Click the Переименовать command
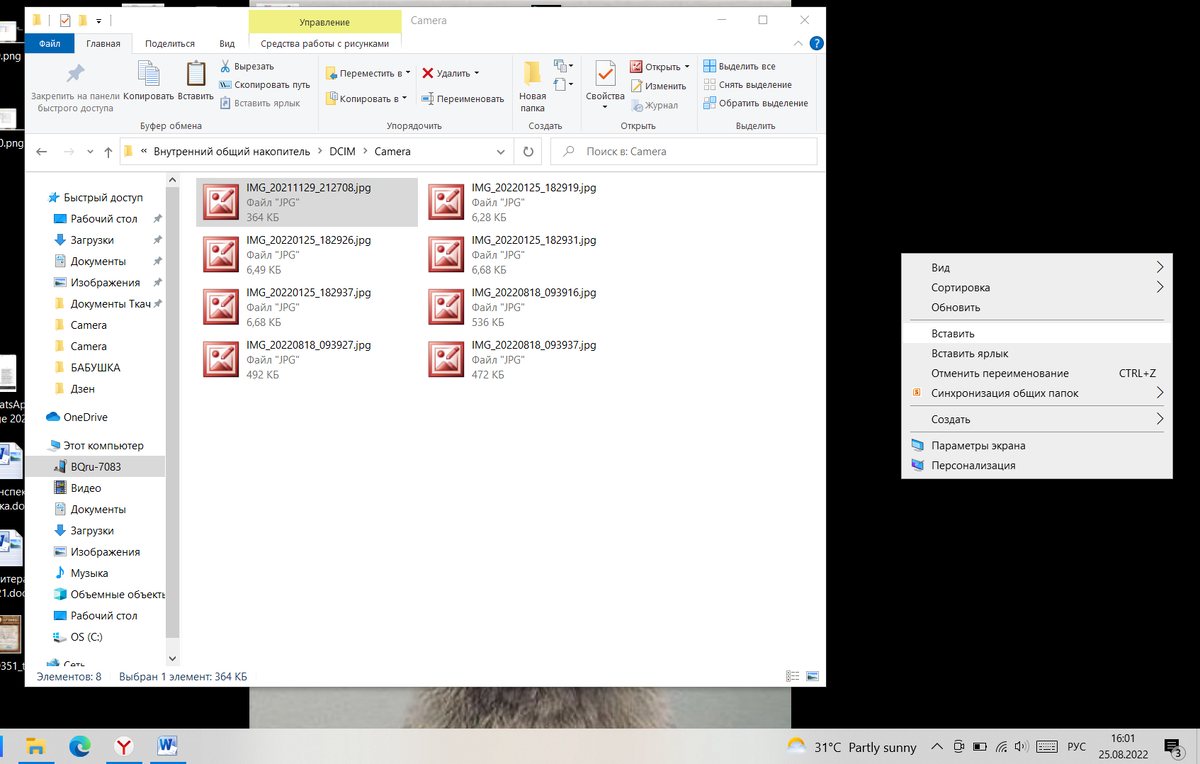This screenshot has width=1200, height=764. pyautogui.click(x=463, y=99)
